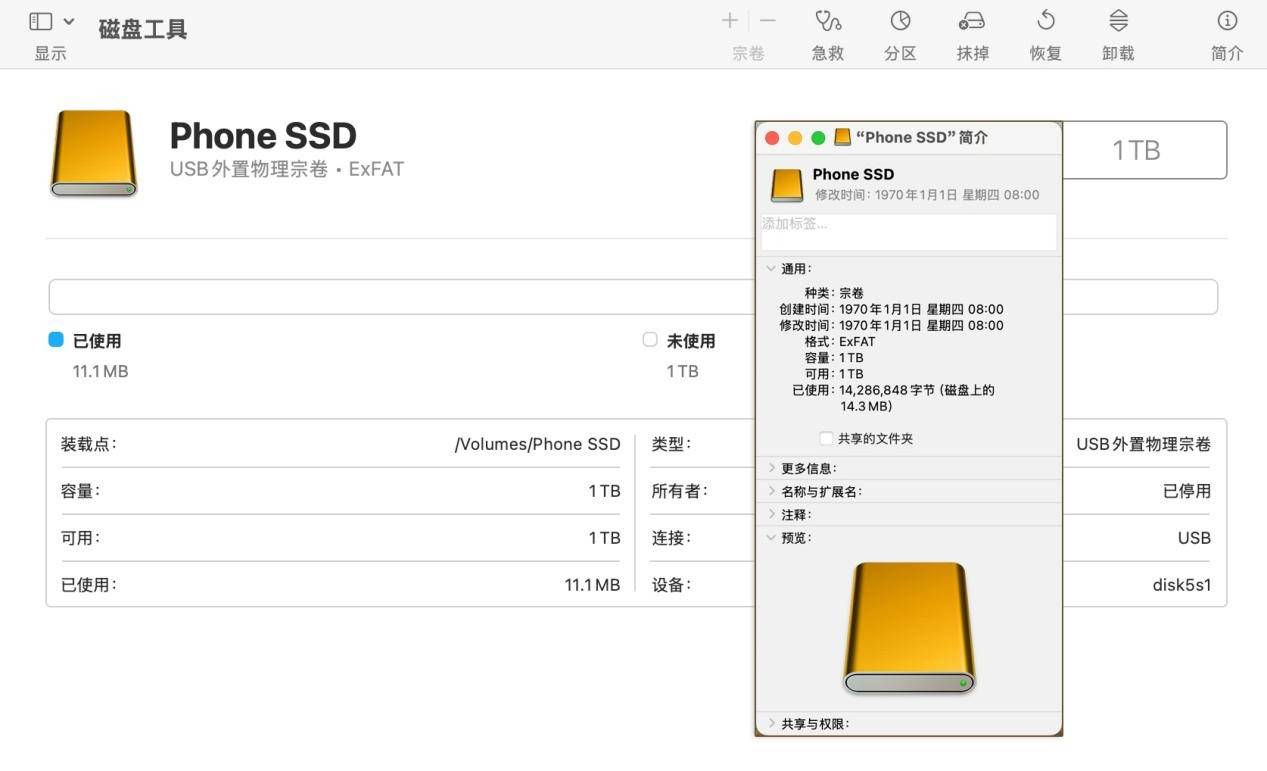Click the large drive preview image

(x=908, y=628)
